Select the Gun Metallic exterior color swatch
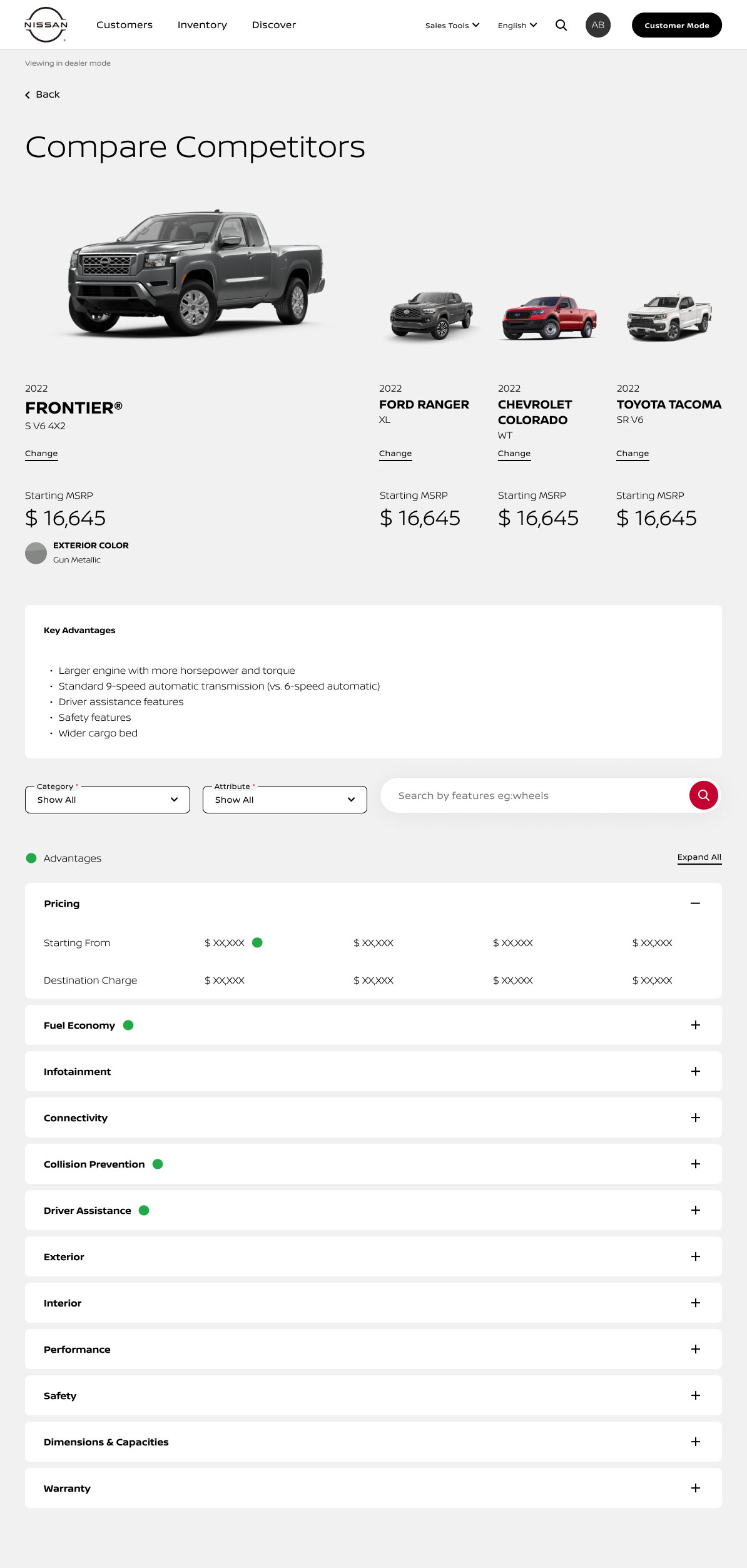The height and width of the screenshot is (1568, 747). (36, 553)
